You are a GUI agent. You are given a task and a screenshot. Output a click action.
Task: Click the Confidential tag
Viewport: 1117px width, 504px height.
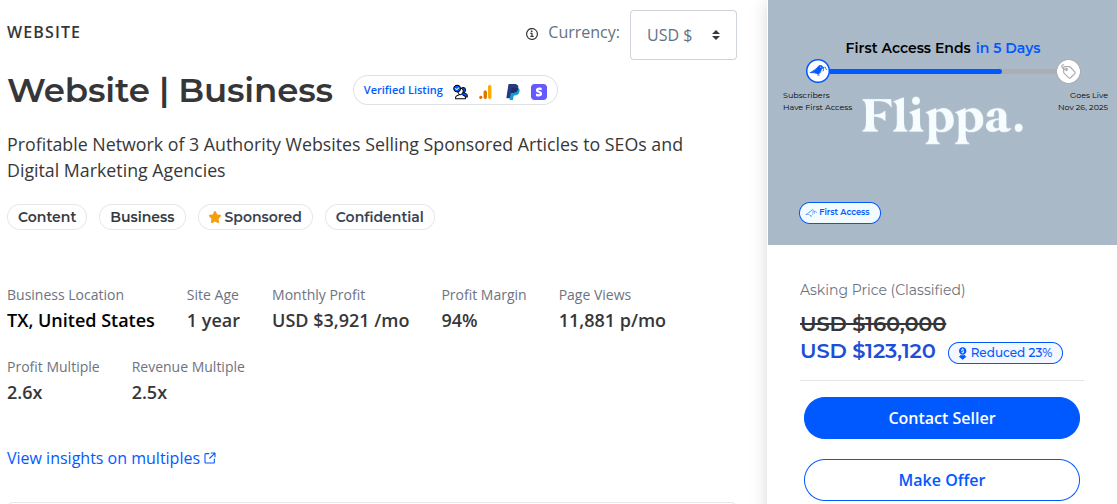pos(379,217)
